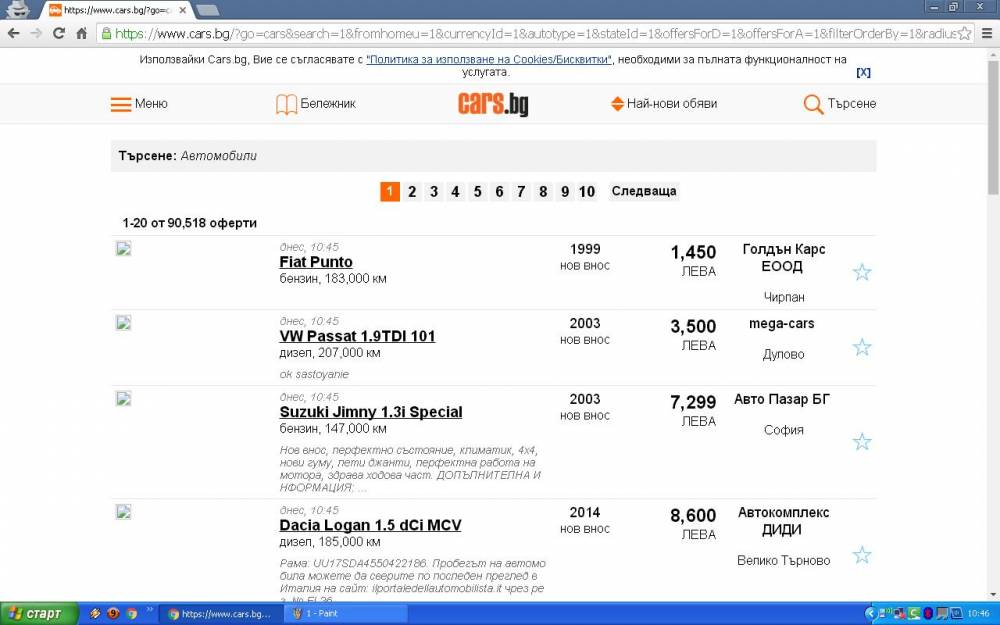Expand quick launch chevron in taskbar
Image resolution: width=1000 pixels, height=625 pixels.
pyautogui.click(x=150, y=610)
